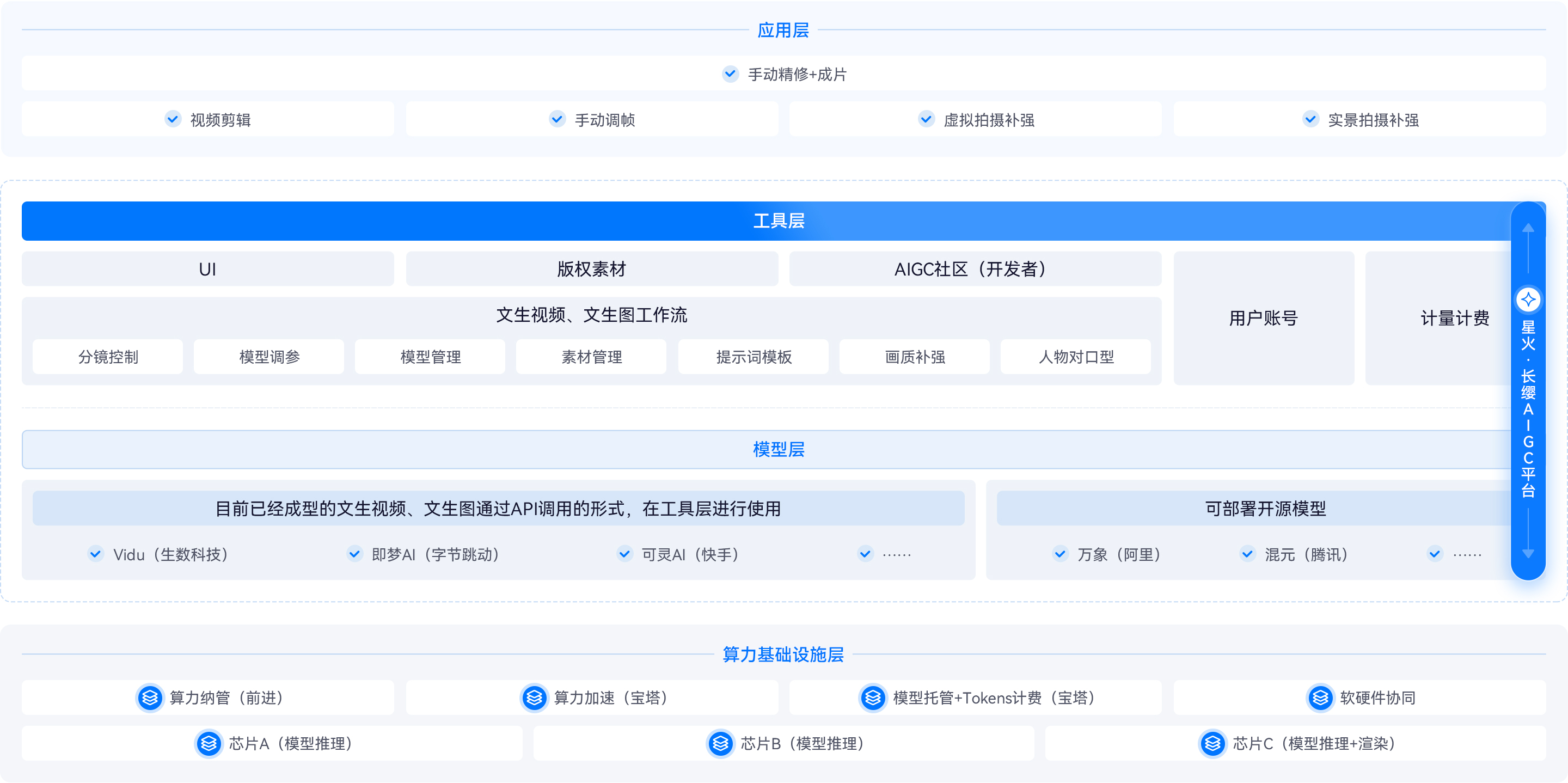Image resolution: width=1568 pixels, height=783 pixels.
Task: Click the layers icon for 算力加速（宝塔）
Action: [535, 698]
